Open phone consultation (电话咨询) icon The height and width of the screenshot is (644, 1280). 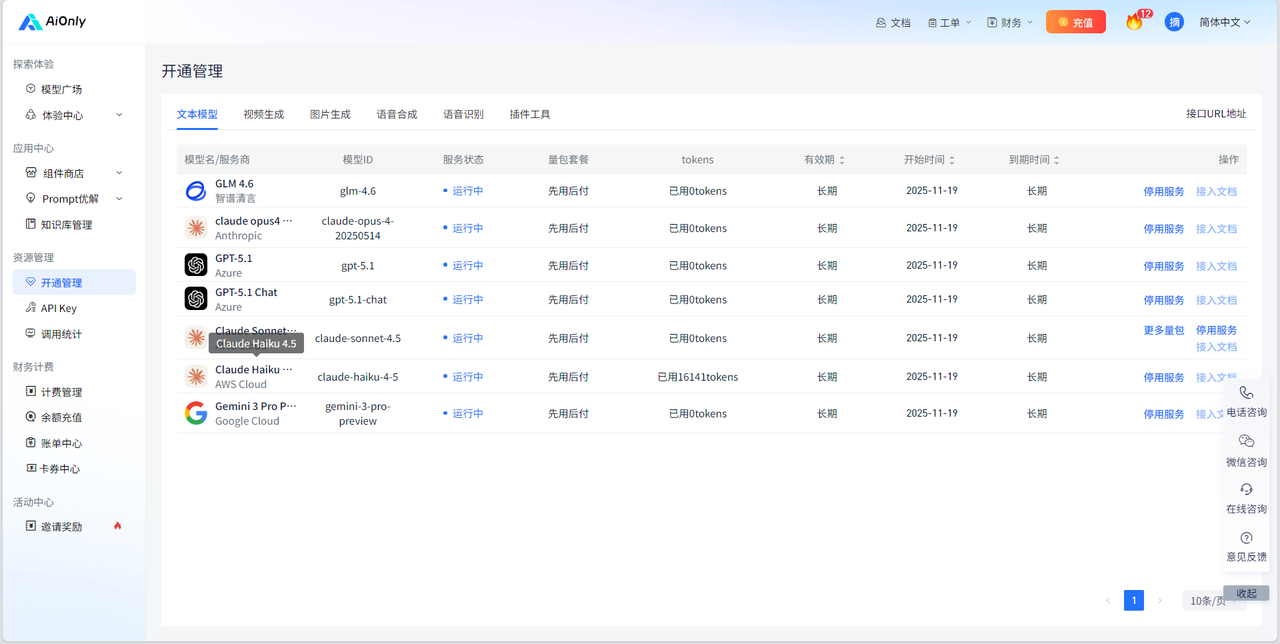(x=1246, y=394)
